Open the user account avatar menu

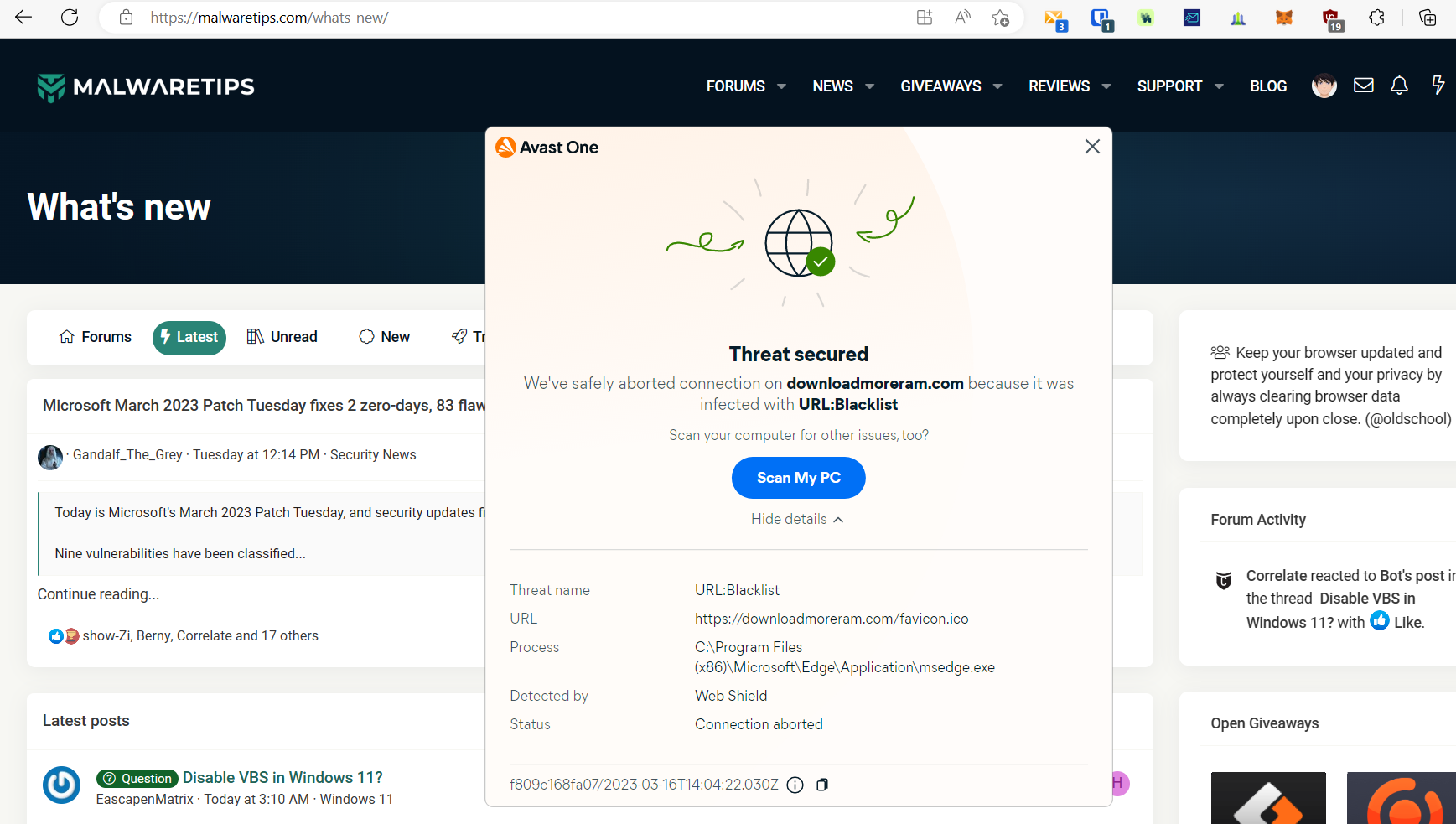point(1324,86)
